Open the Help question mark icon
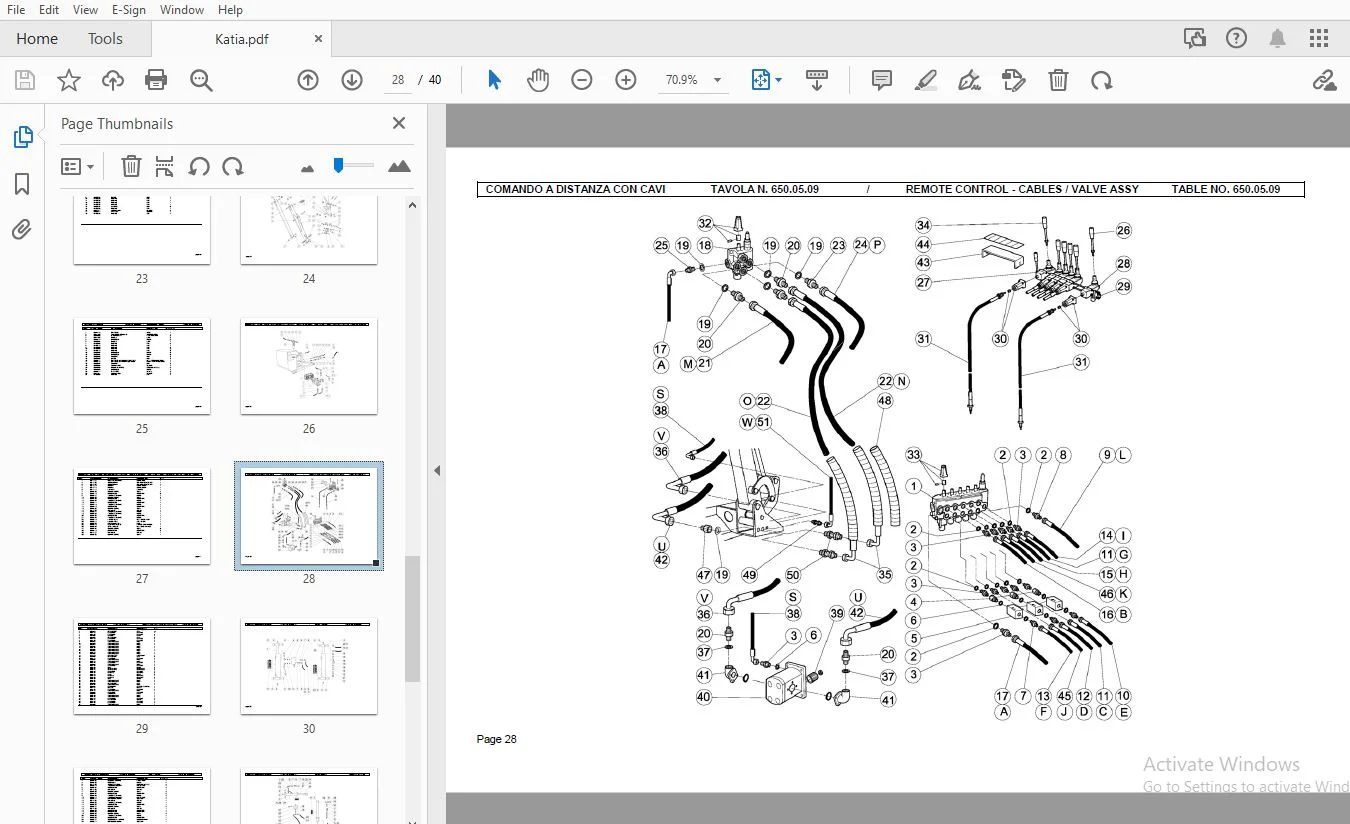This screenshot has width=1350, height=824. [1237, 39]
